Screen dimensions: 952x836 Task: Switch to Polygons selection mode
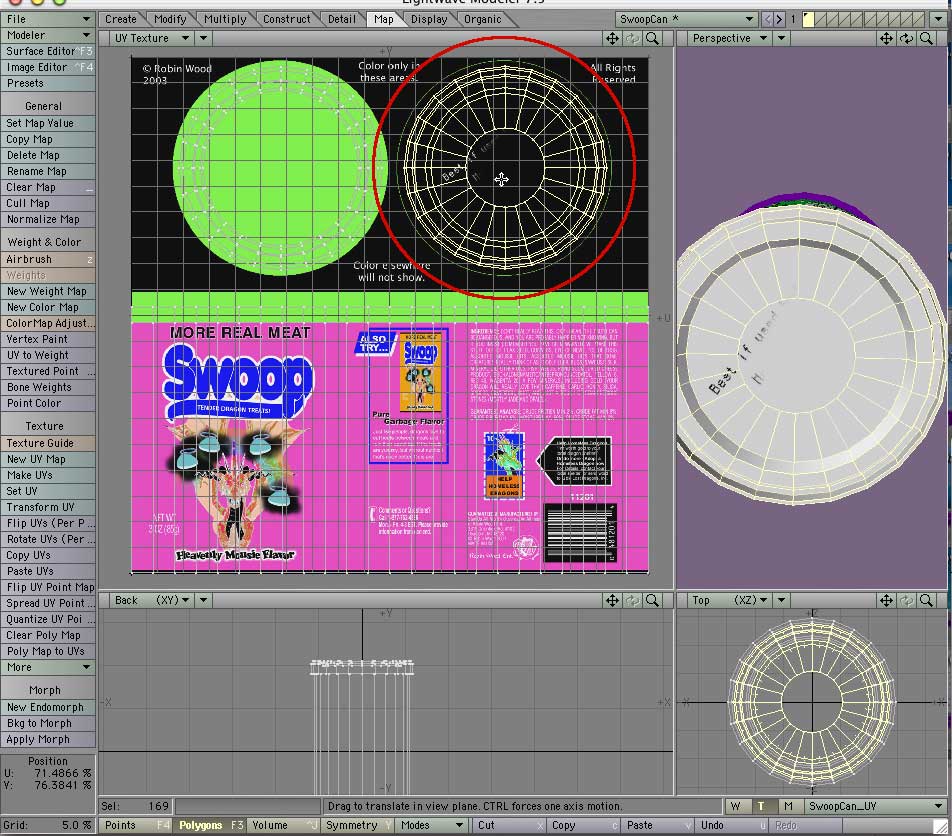pyautogui.click(x=210, y=826)
